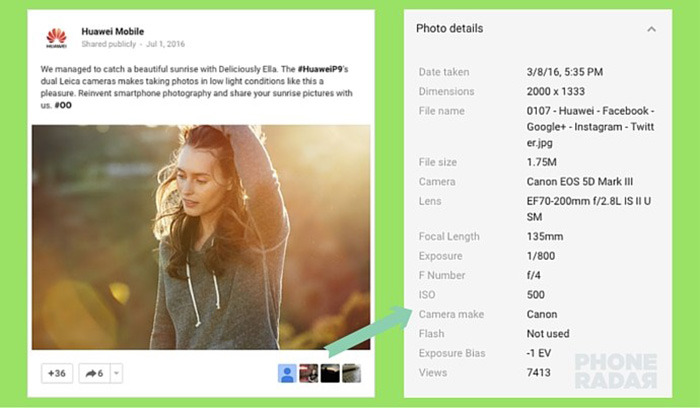Click the #HuaweiP9 hashtag
This screenshot has height=408, width=700.
coord(320,69)
